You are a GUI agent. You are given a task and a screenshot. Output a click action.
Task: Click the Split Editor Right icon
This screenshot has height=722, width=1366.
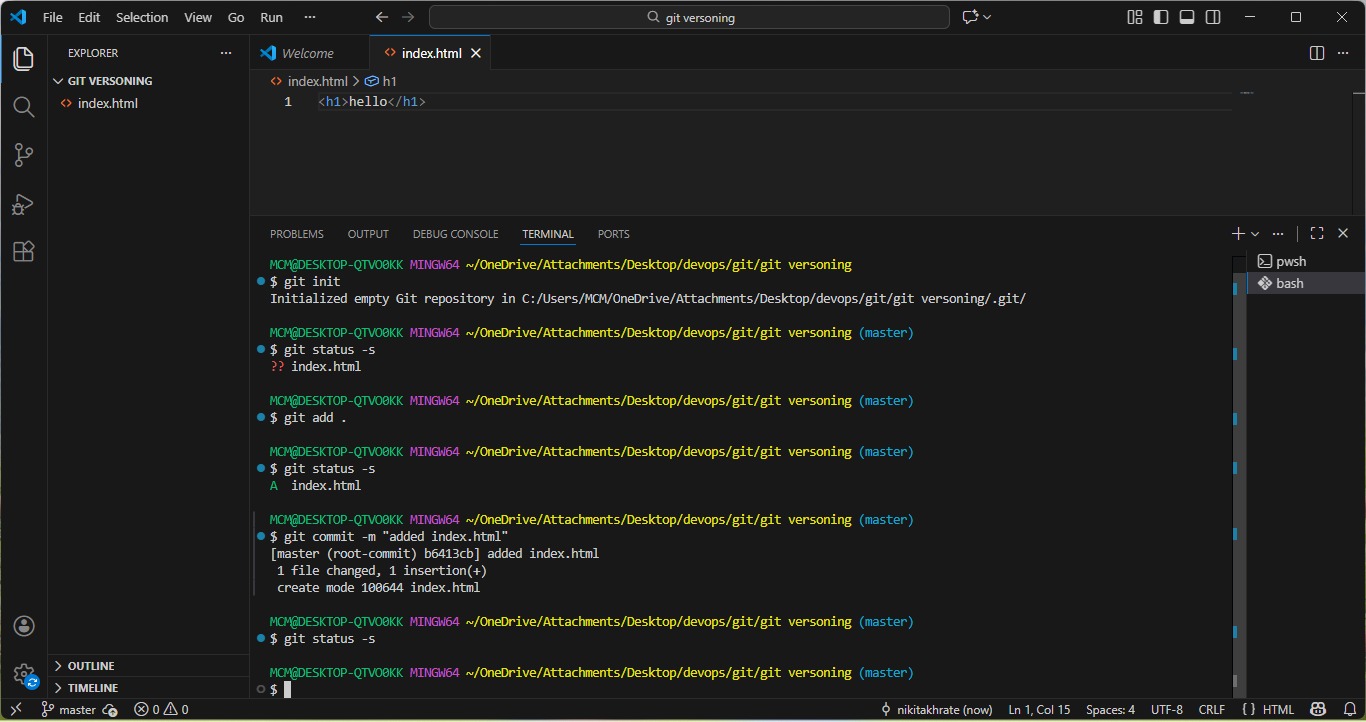(1317, 53)
